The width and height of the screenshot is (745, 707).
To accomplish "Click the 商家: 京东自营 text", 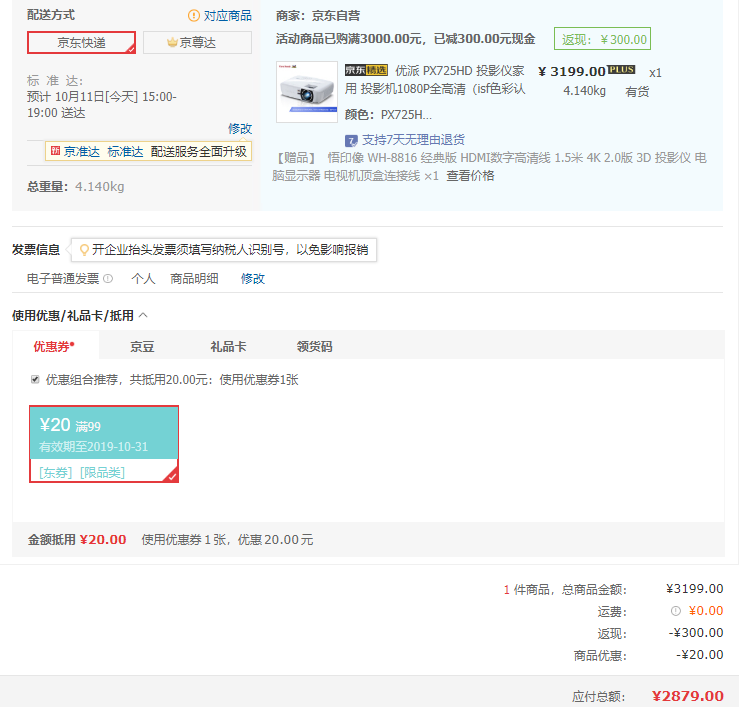I will click(x=318, y=16).
